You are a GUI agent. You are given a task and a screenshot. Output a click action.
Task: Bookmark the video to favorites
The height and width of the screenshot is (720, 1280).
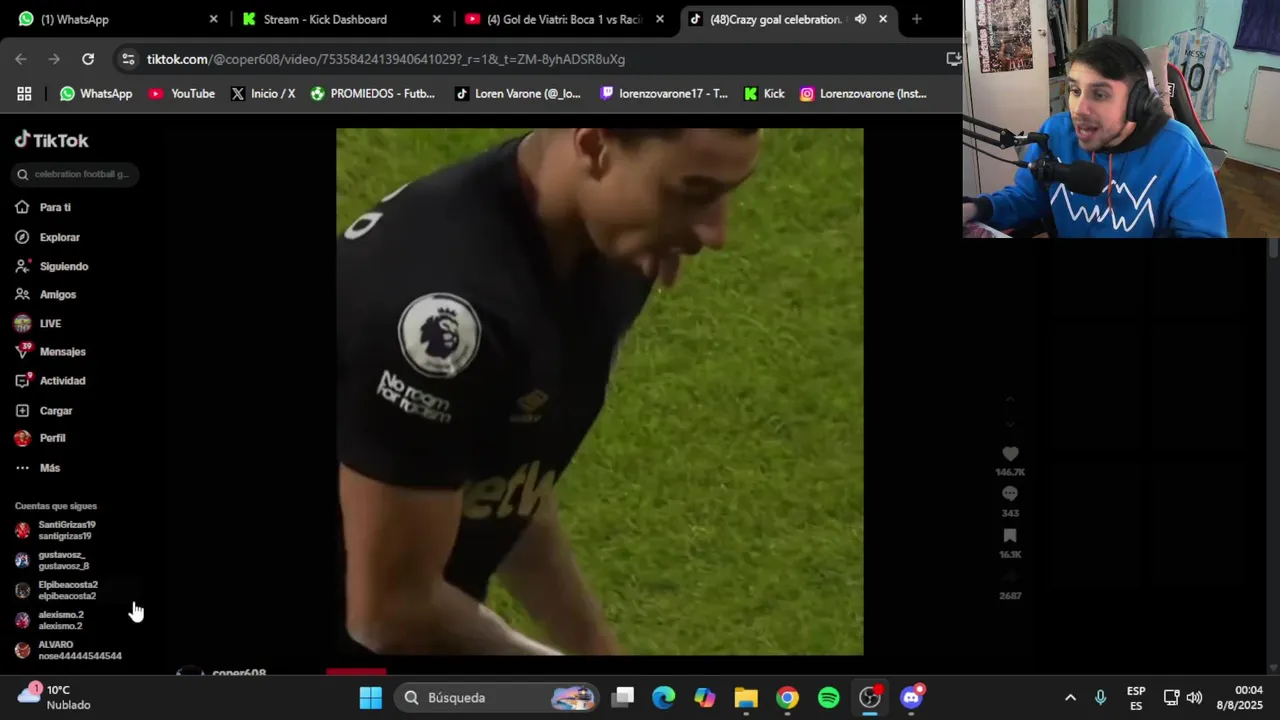point(1010,536)
